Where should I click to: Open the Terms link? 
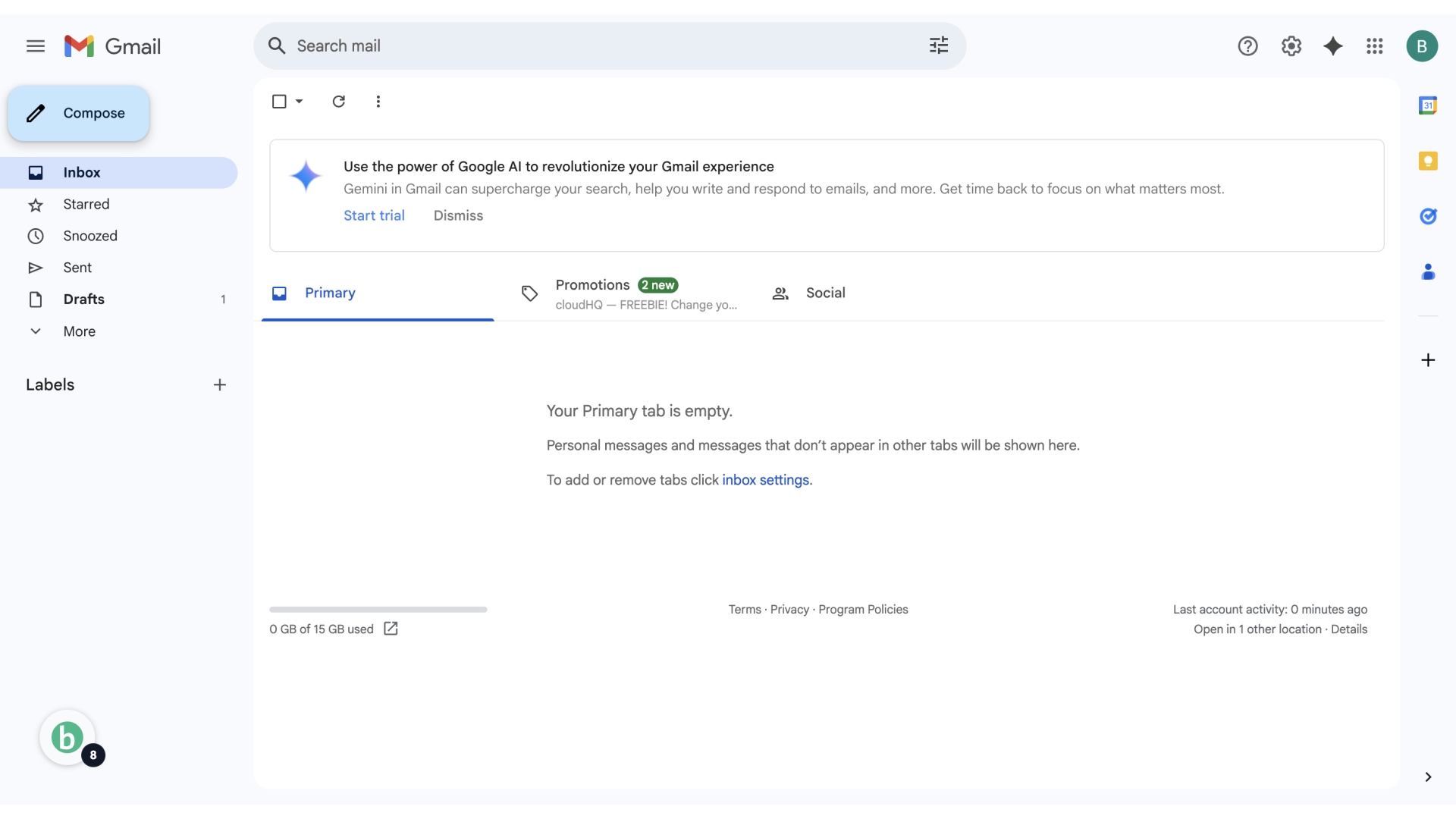tap(745, 610)
